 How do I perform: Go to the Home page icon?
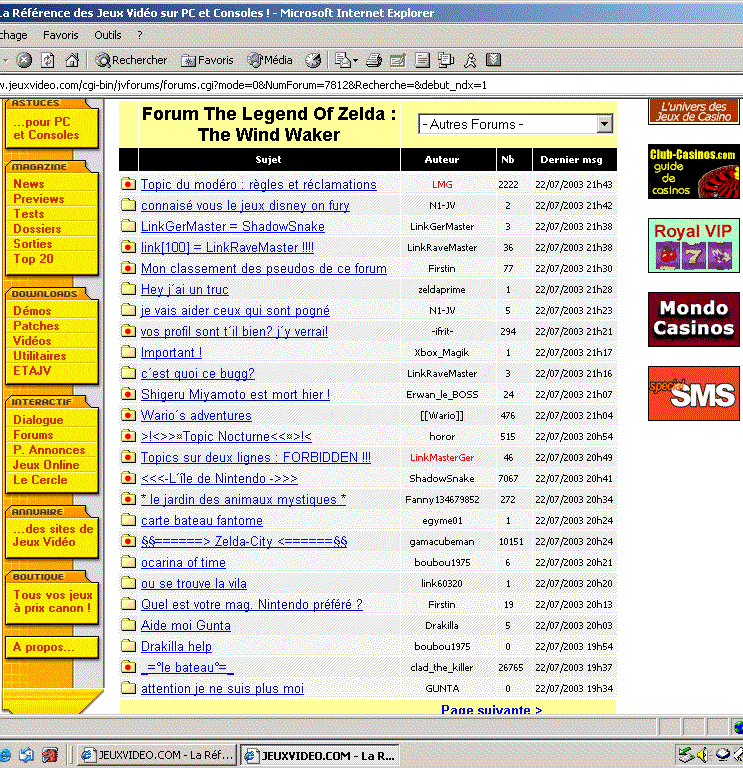point(72,60)
